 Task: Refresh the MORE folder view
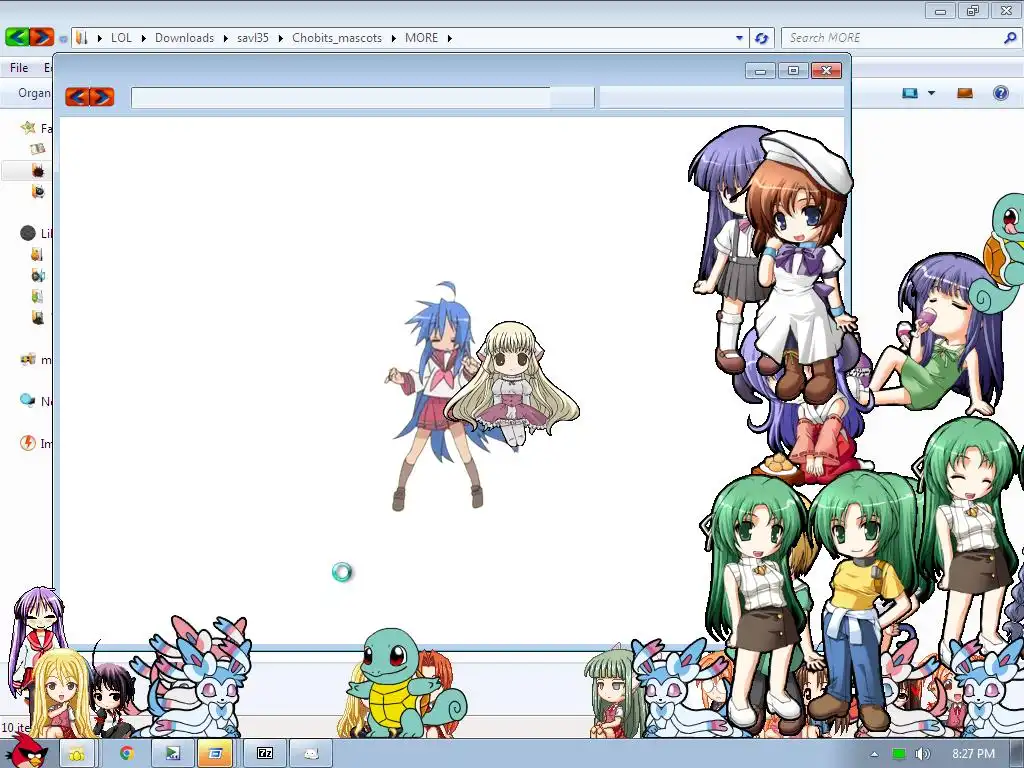[x=761, y=38]
